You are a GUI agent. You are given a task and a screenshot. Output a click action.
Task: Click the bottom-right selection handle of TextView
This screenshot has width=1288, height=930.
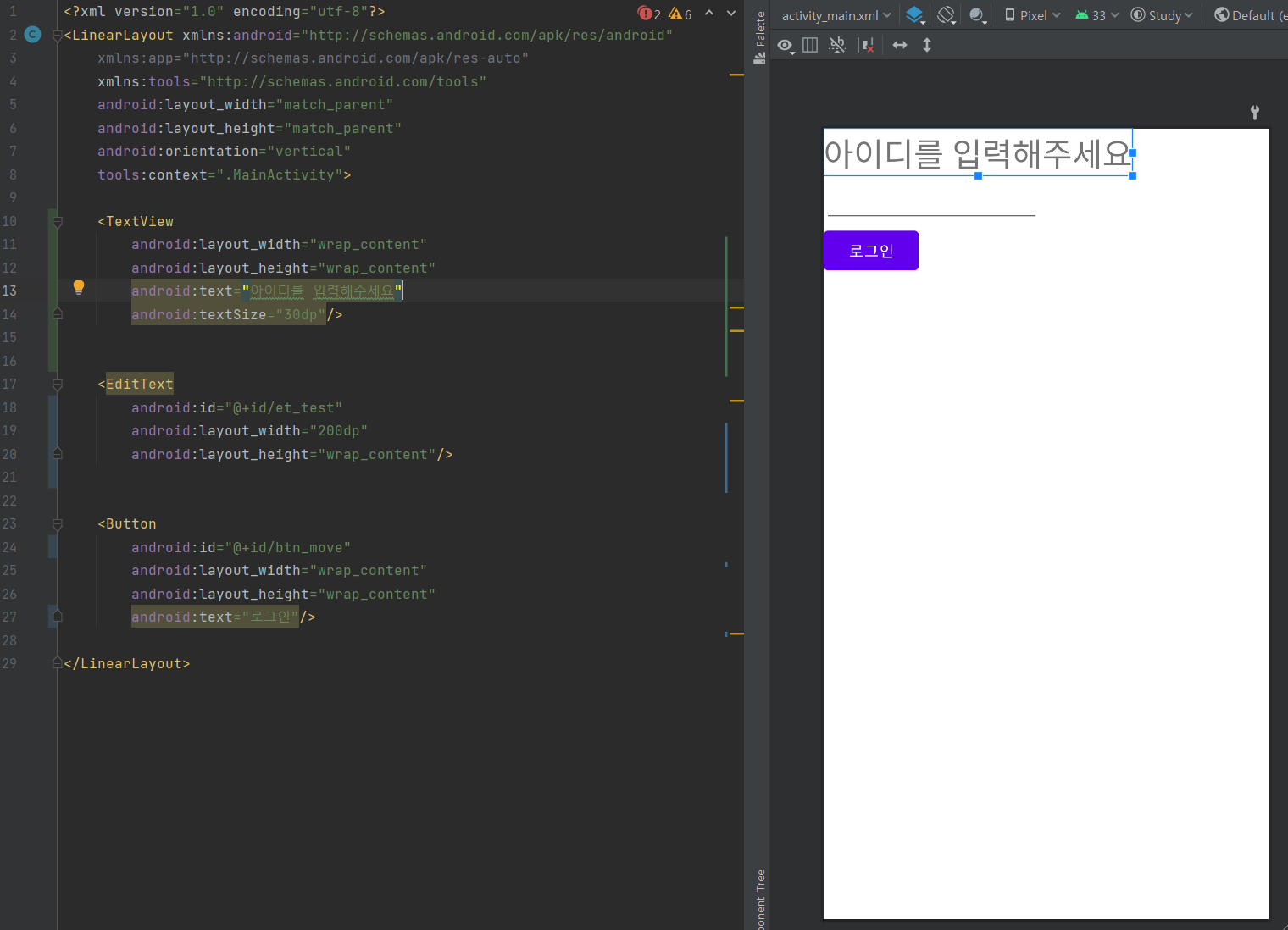click(x=1132, y=176)
